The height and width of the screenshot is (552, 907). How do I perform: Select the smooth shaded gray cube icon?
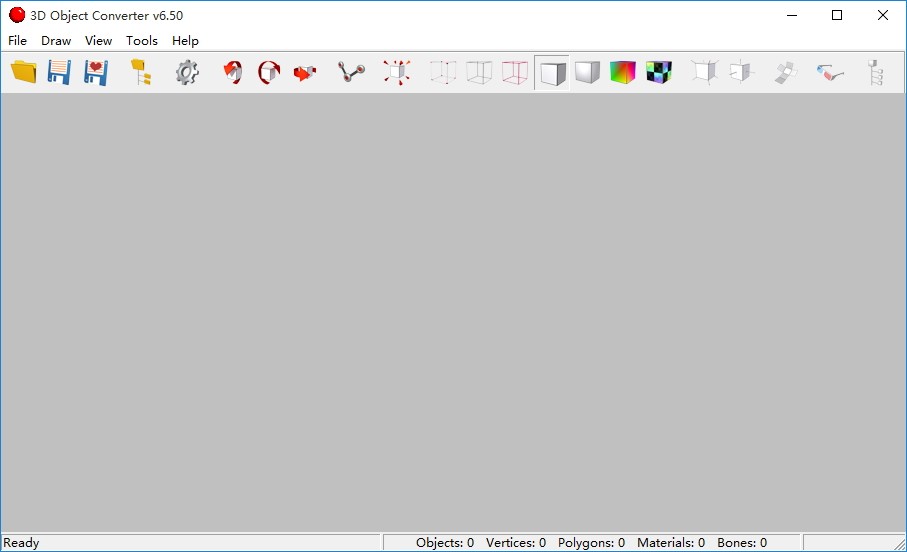click(587, 72)
